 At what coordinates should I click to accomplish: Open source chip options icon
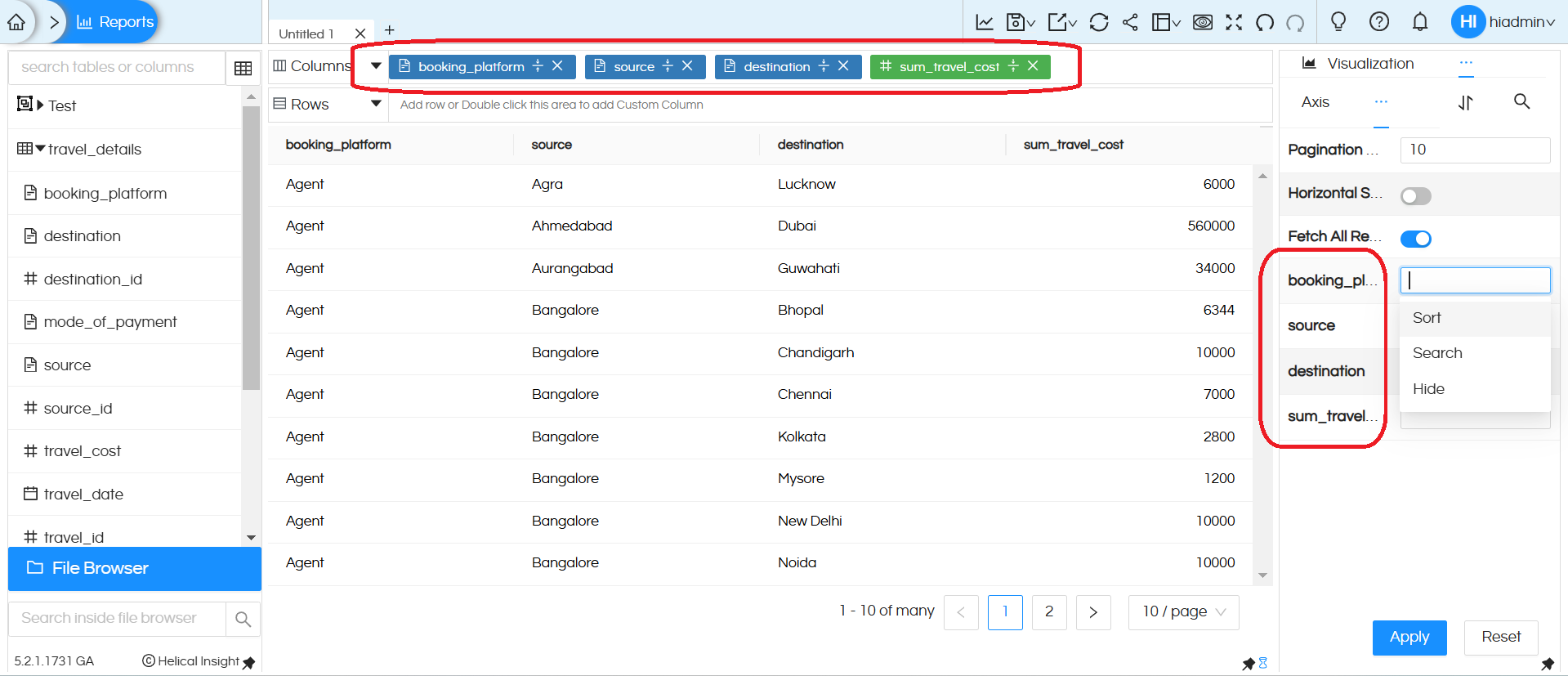coord(668,65)
